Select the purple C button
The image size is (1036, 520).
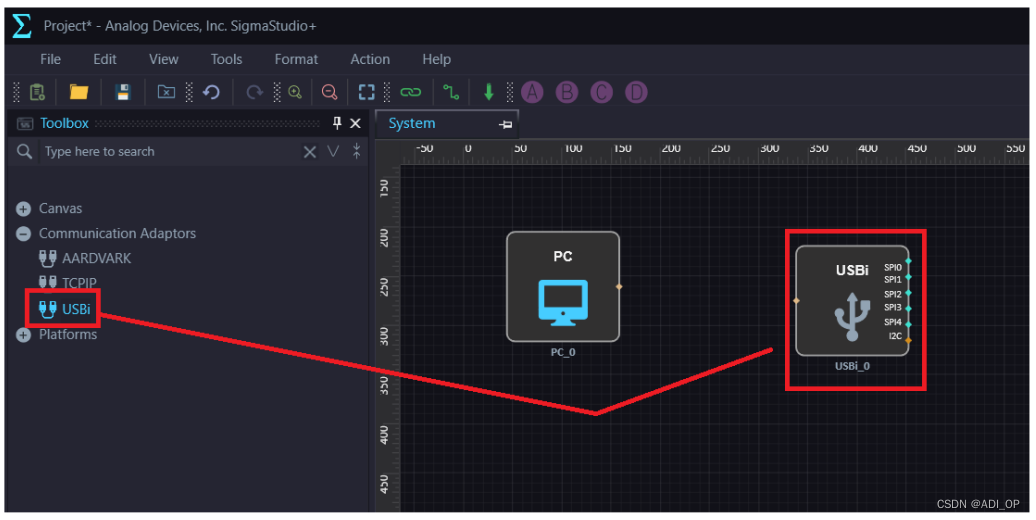coord(601,92)
